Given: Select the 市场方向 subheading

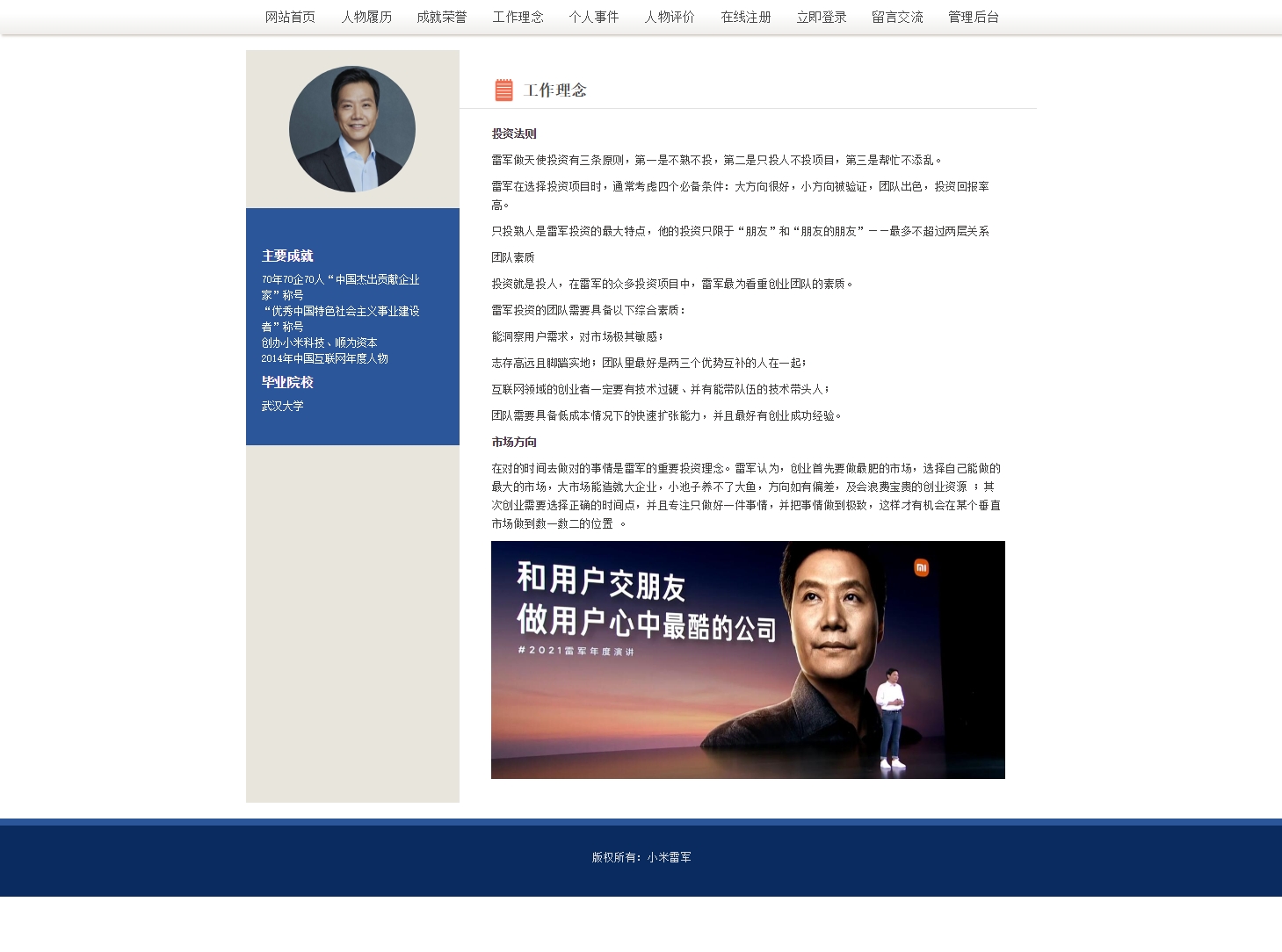Looking at the screenshot, I should point(514,442).
